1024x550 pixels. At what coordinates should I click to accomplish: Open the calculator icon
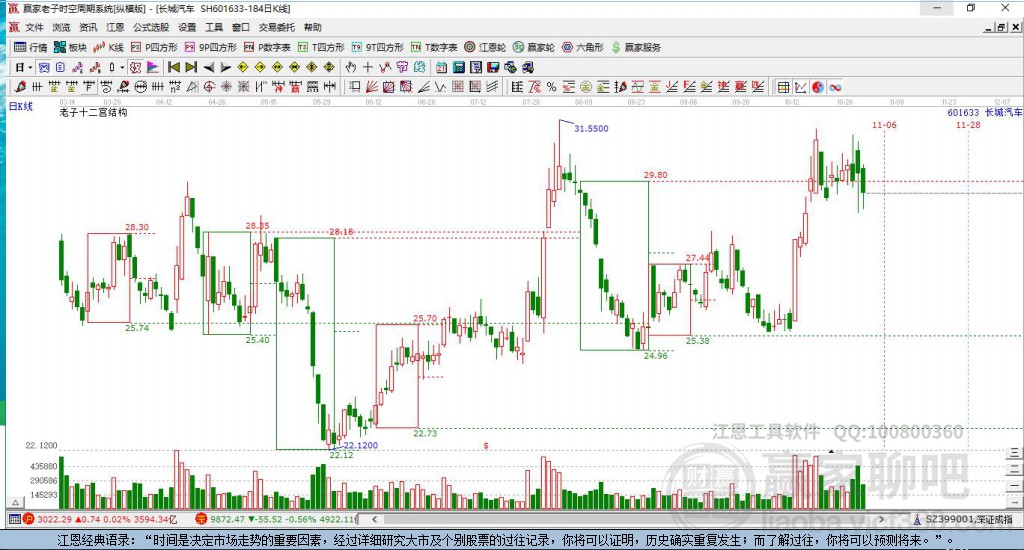[x=459, y=67]
